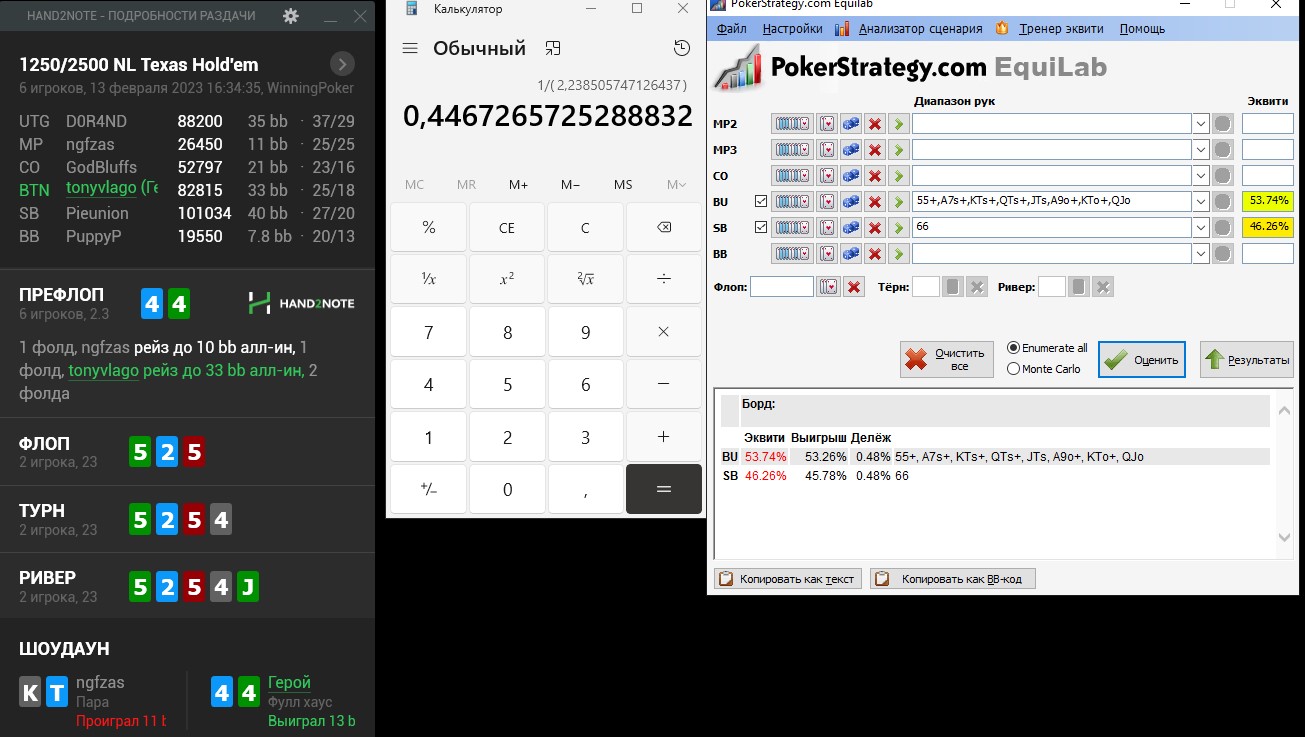Image resolution: width=1305 pixels, height=737 pixels.
Task: Click Копировать как BB-код button
Action: pyautogui.click(x=952, y=579)
